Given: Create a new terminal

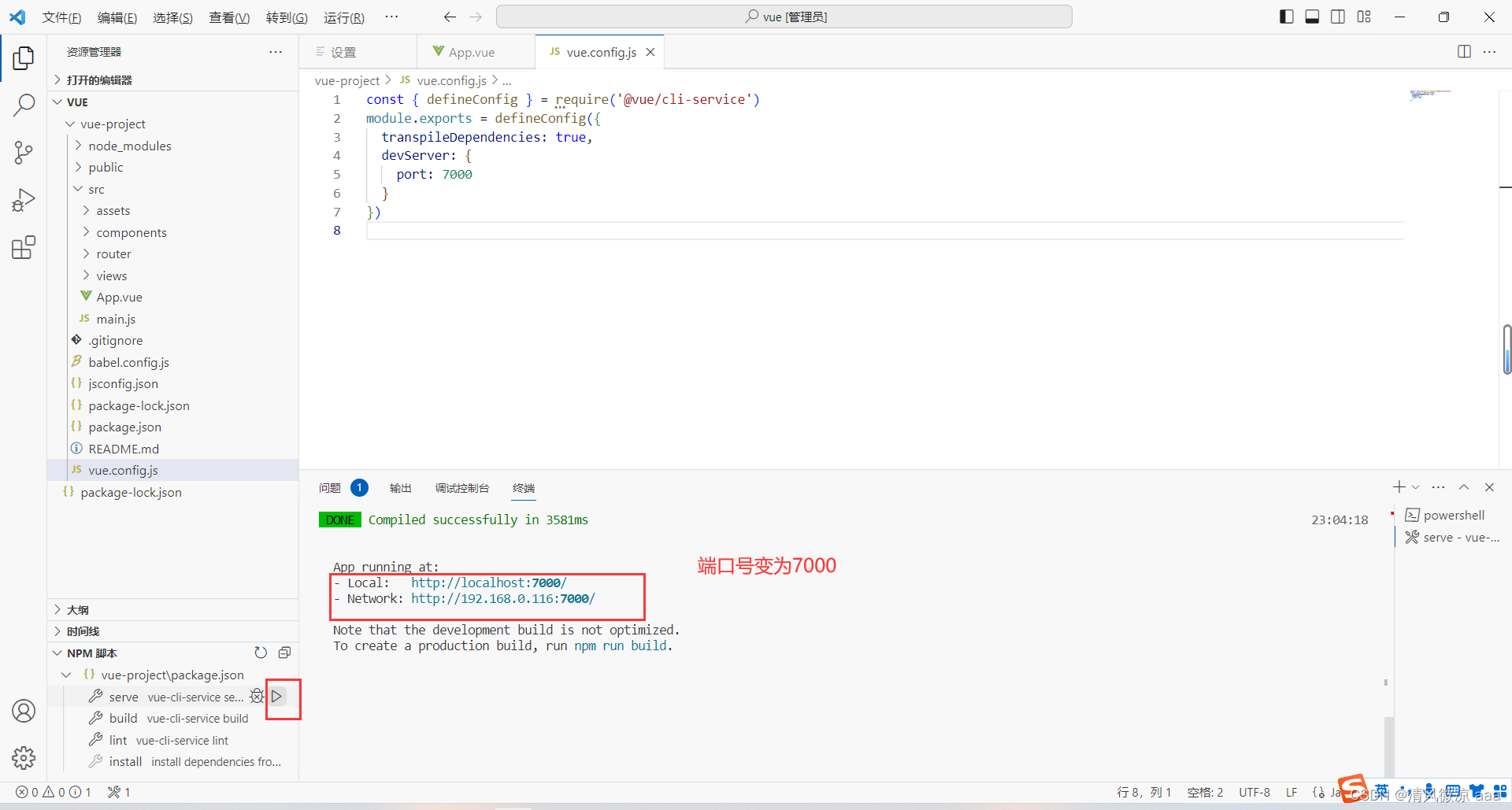Looking at the screenshot, I should [x=1399, y=487].
